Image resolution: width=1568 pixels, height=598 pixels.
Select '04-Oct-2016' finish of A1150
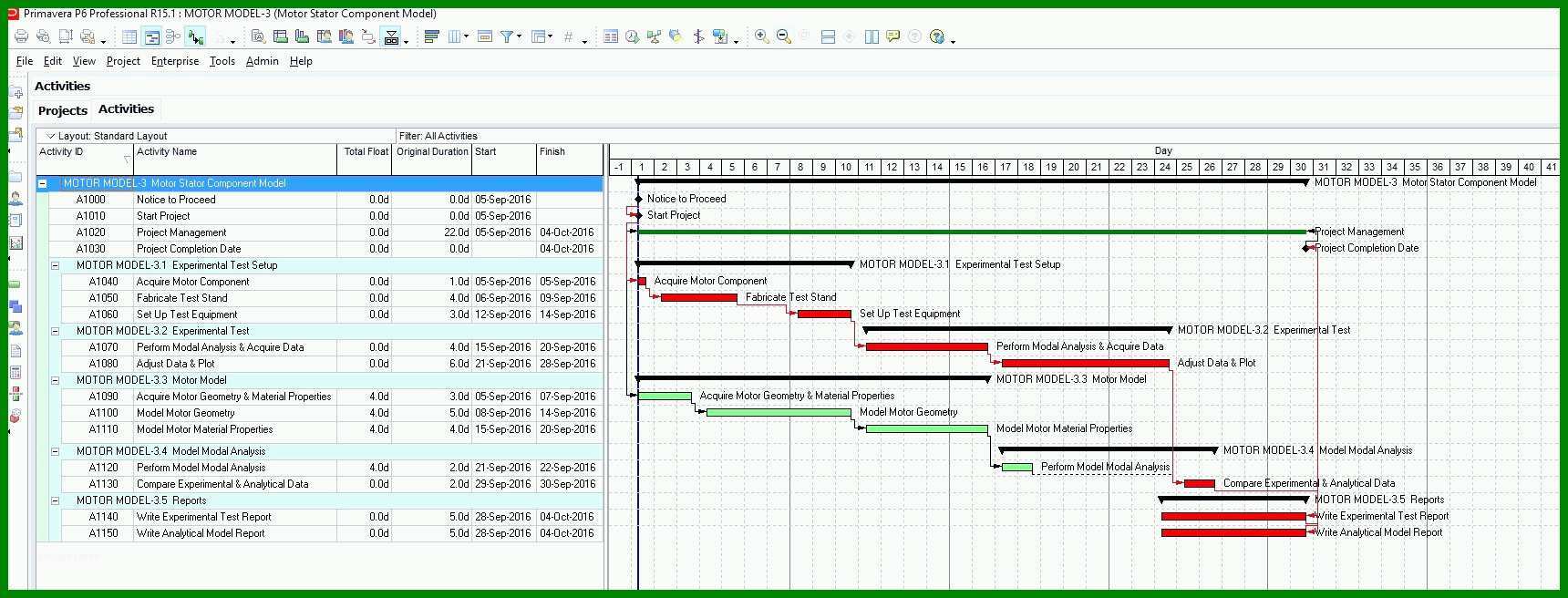tap(567, 533)
